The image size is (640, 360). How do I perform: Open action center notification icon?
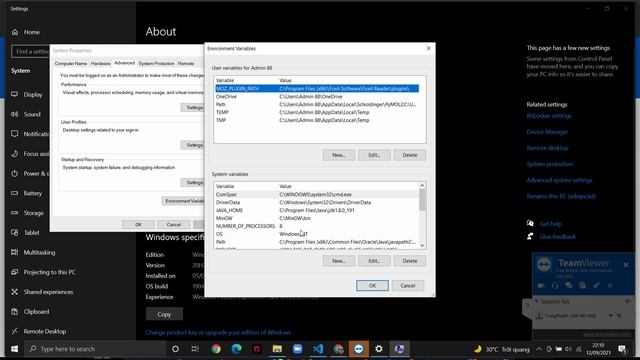(622, 349)
